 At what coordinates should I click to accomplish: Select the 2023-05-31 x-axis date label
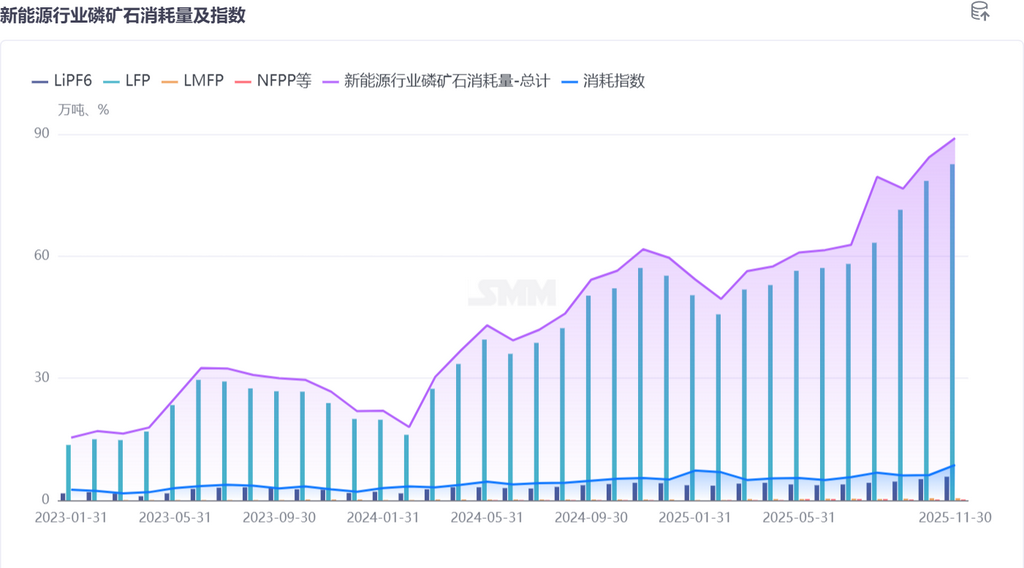pos(174,517)
